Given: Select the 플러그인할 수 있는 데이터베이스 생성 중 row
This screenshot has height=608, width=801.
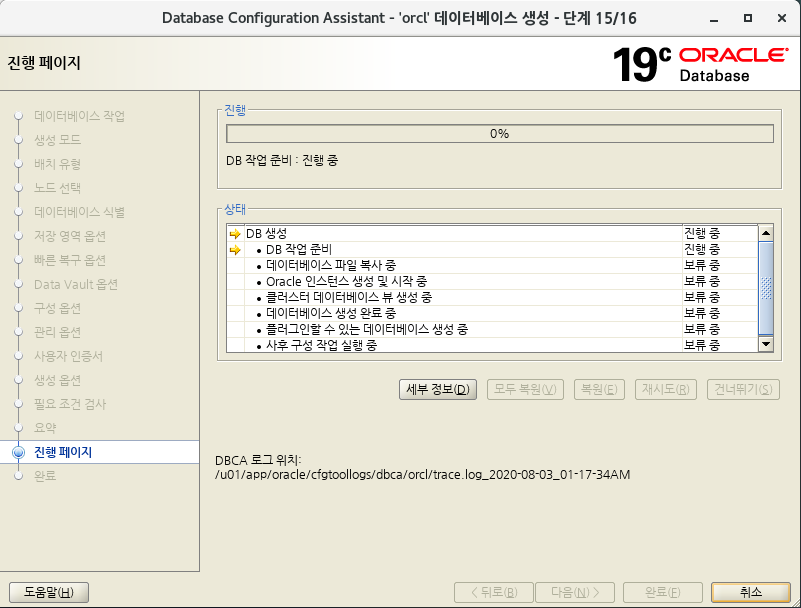Looking at the screenshot, I should coord(492,329).
